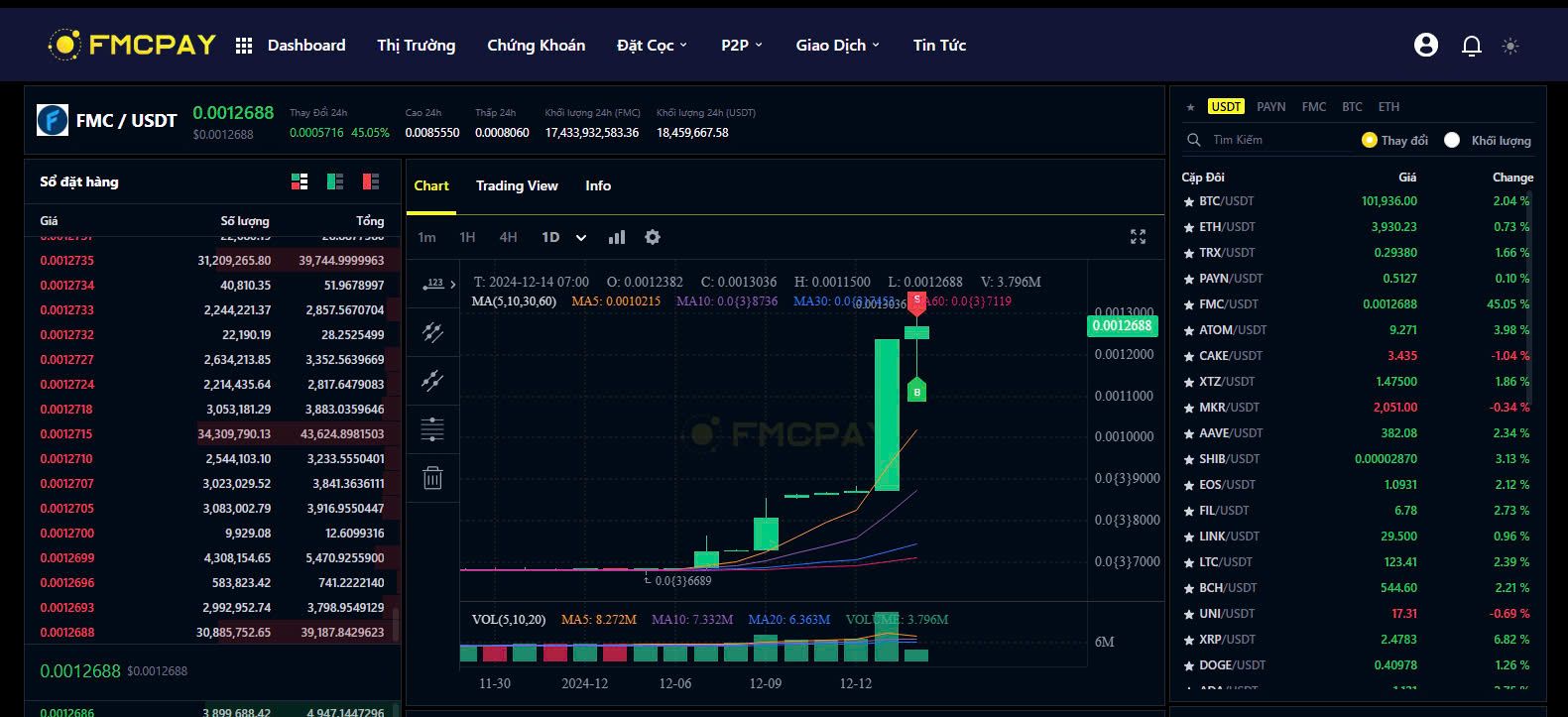Favorite the XRP/USDT pair star
Viewport: 1568px width, 717px height.
tap(1189, 640)
